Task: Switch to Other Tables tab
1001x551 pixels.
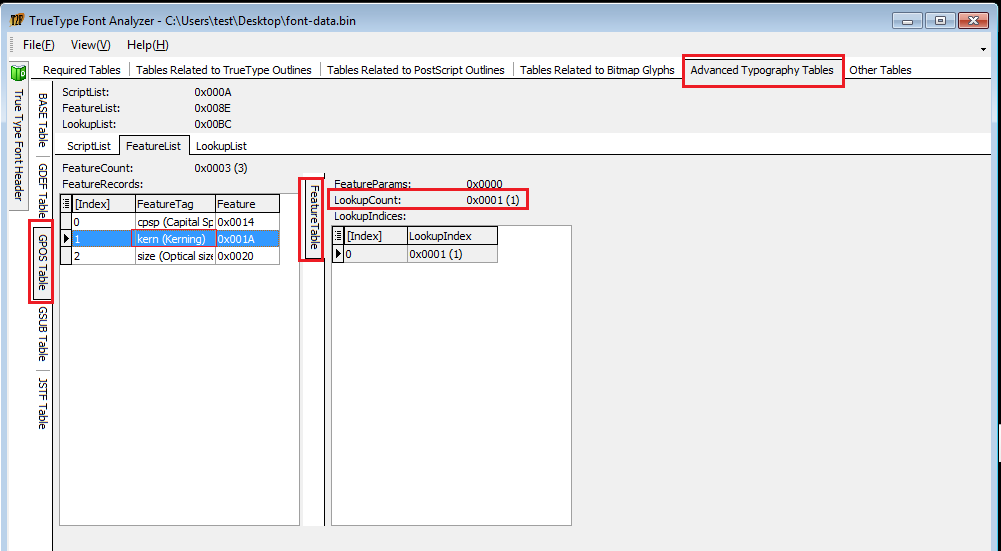Action: 880,70
